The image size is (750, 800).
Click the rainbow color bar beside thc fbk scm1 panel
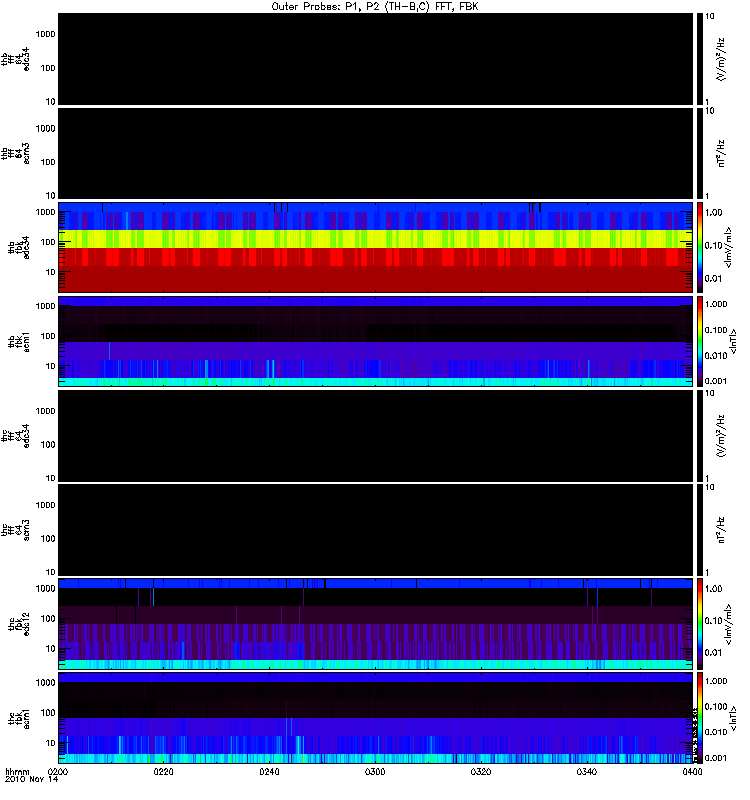(x=700, y=717)
